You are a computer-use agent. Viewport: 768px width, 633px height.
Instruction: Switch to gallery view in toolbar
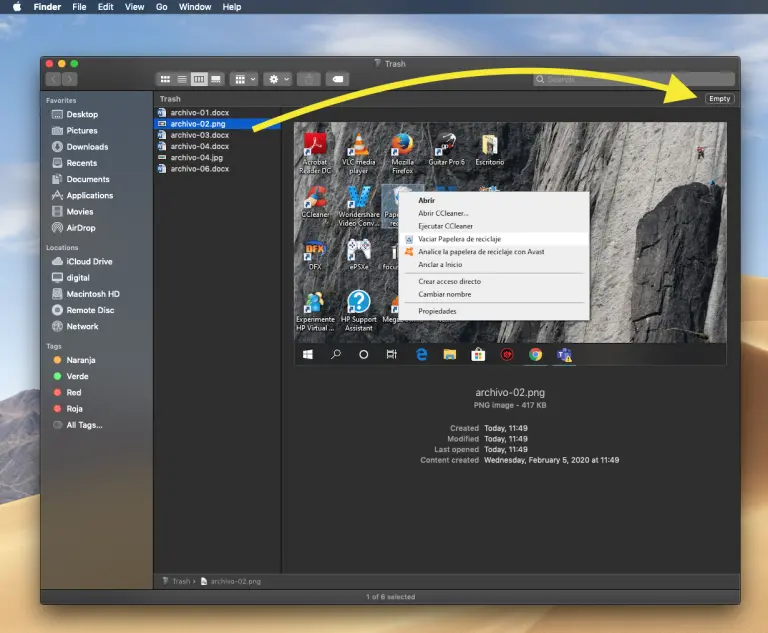tap(216, 79)
